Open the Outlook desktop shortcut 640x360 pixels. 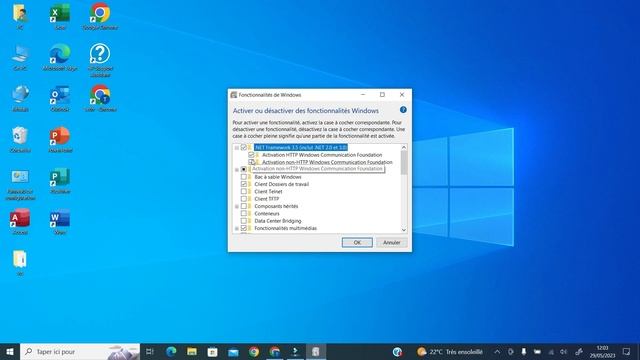pos(60,98)
